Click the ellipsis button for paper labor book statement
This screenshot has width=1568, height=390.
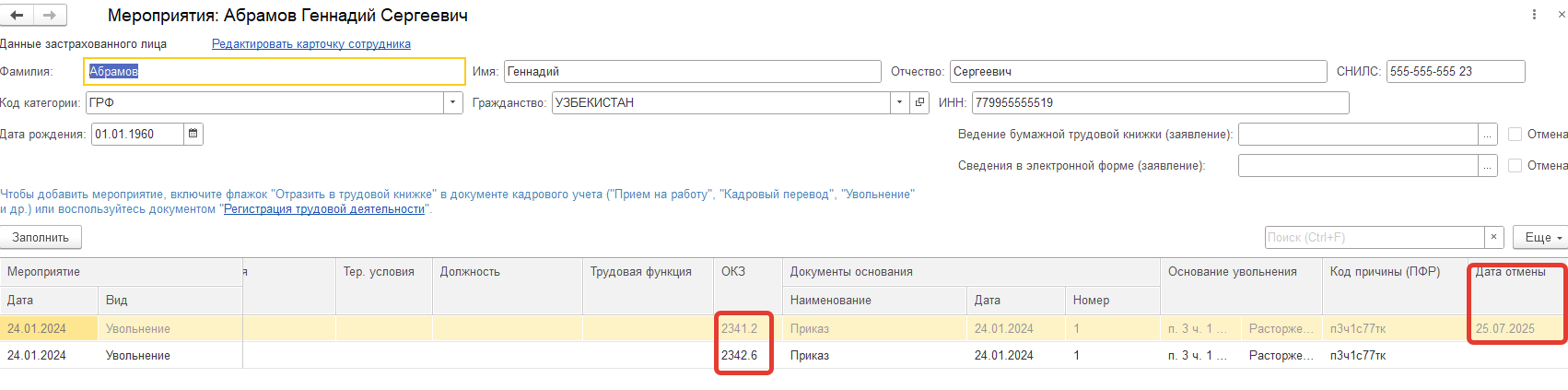coord(1487,135)
